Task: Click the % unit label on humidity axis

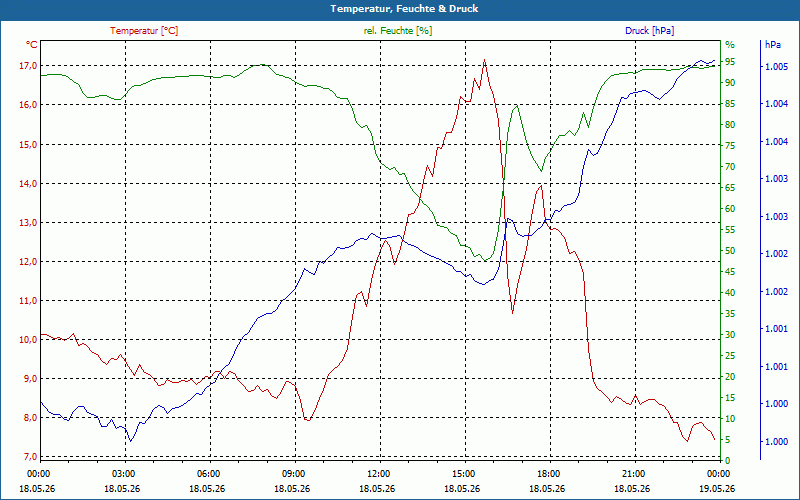Action: (x=730, y=45)
